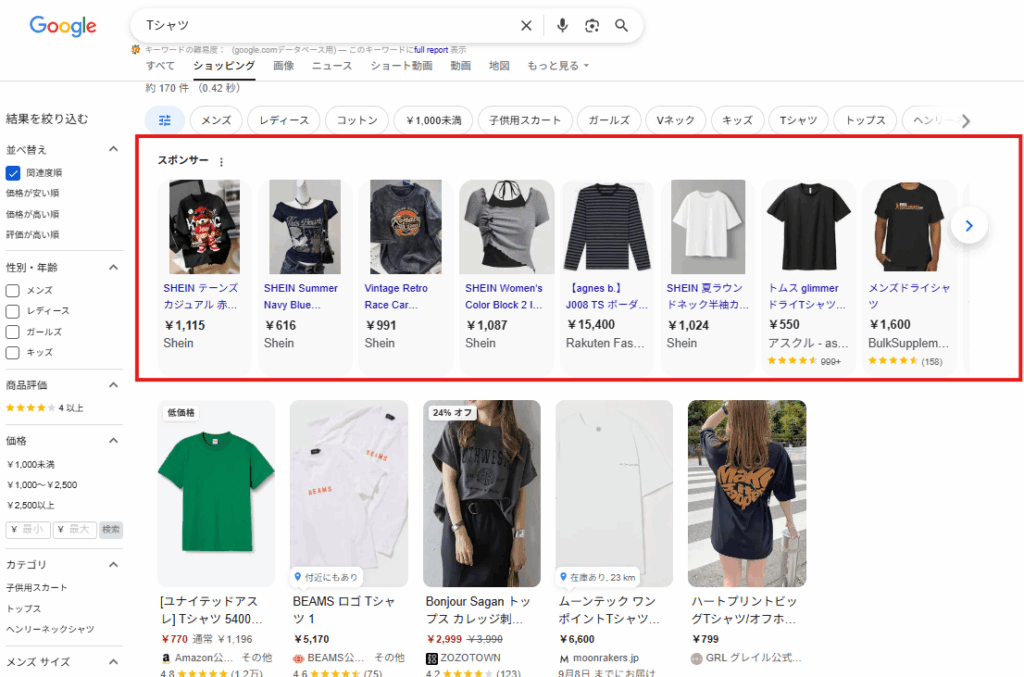1024x677 pixels.
Task: Click the Amazon seller icon
Action: coord(166,658)
